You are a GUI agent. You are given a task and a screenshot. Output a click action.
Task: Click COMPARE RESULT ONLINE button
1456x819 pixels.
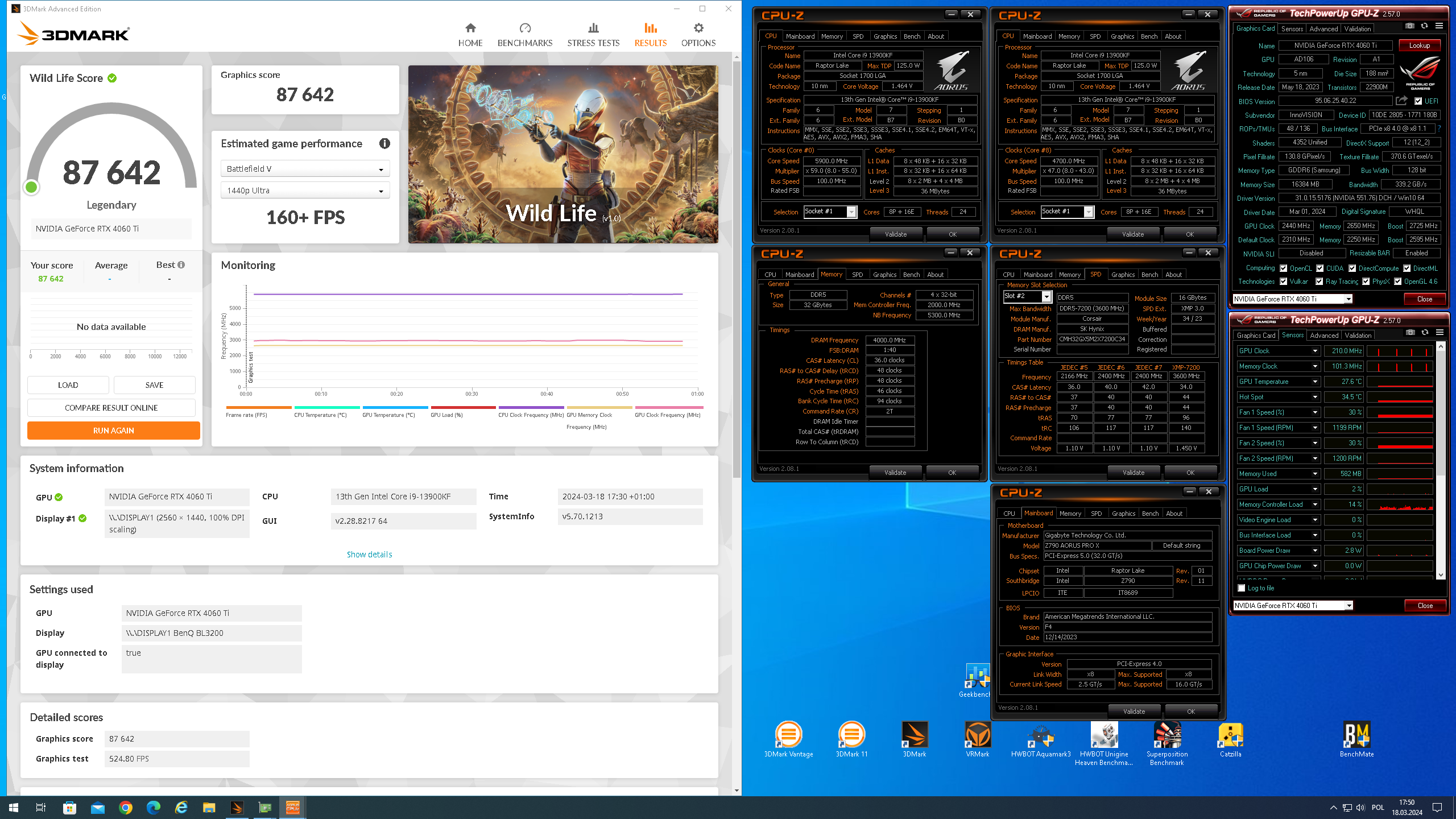[x=111, y=408]
